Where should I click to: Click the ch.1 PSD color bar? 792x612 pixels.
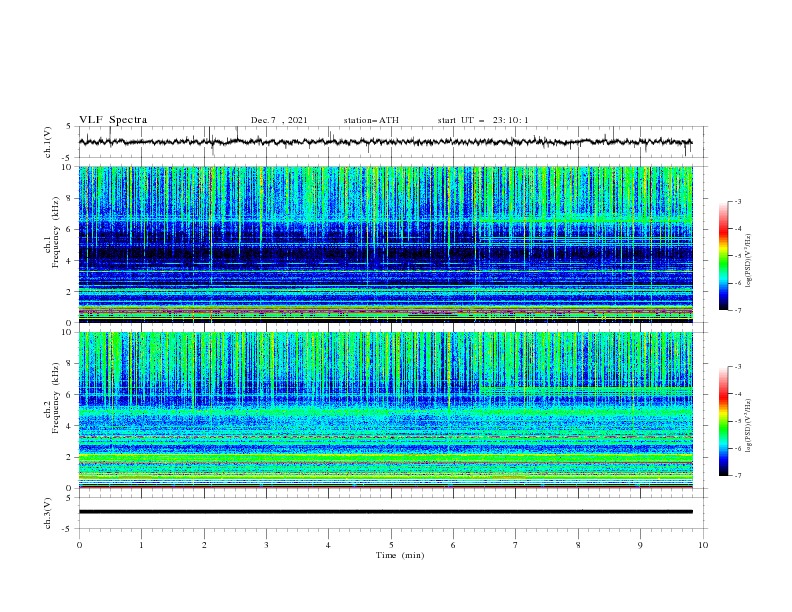pos(723,256)
